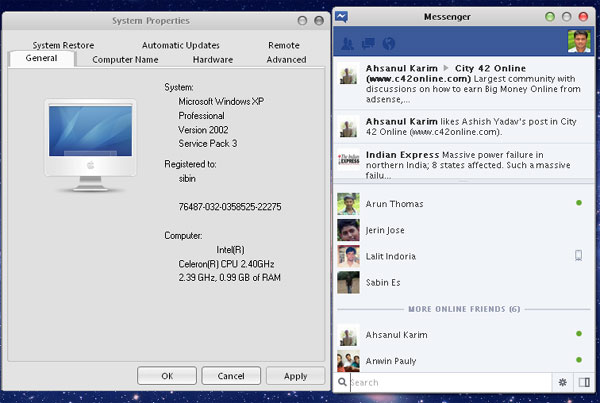Focus the Messenger Search field
Screen dimensions: 600x403
[450, 382]
